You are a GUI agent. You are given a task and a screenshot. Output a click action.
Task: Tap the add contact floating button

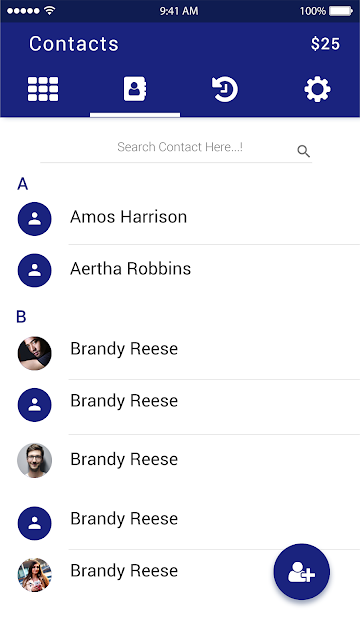click(x=302, y=571)
